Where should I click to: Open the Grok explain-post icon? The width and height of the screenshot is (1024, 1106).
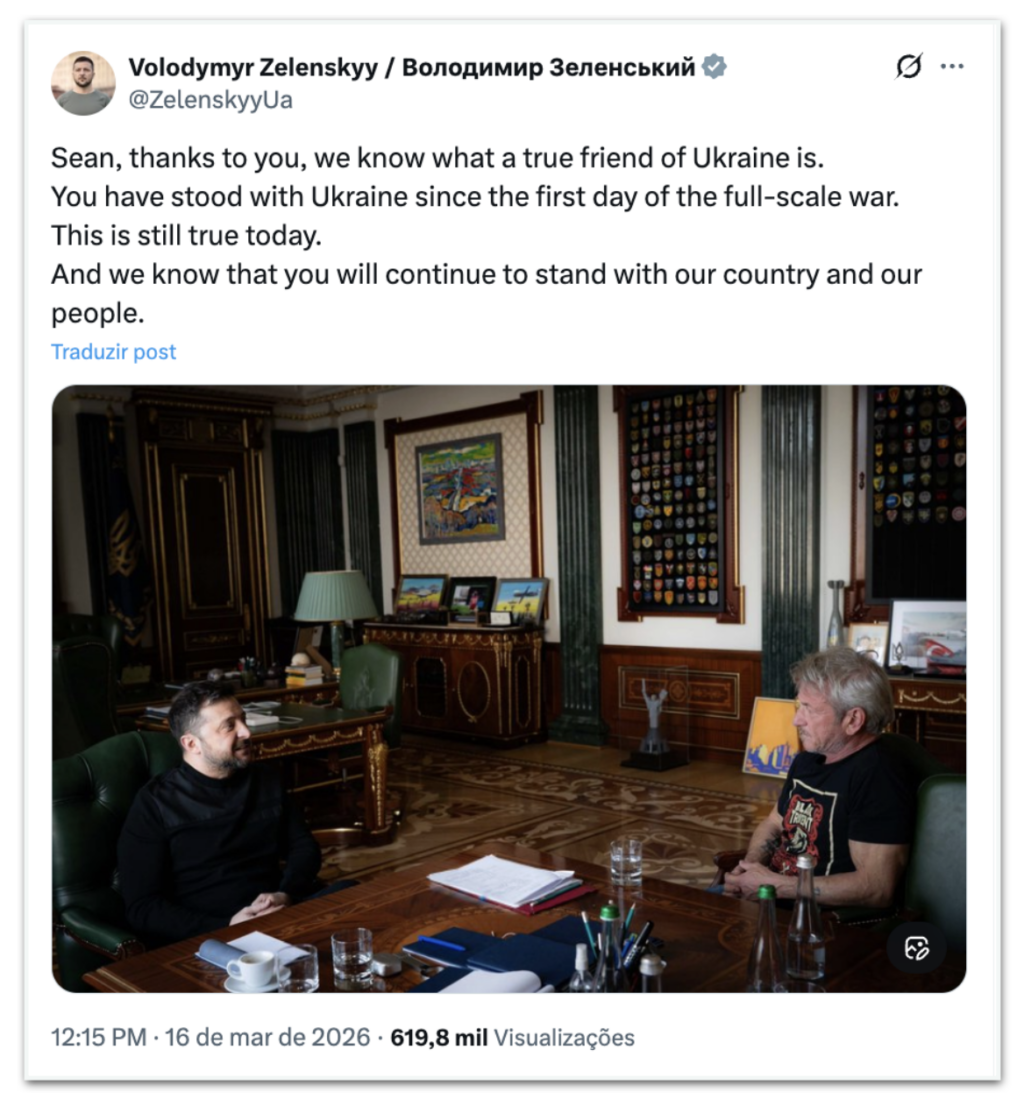coord(908,67)
